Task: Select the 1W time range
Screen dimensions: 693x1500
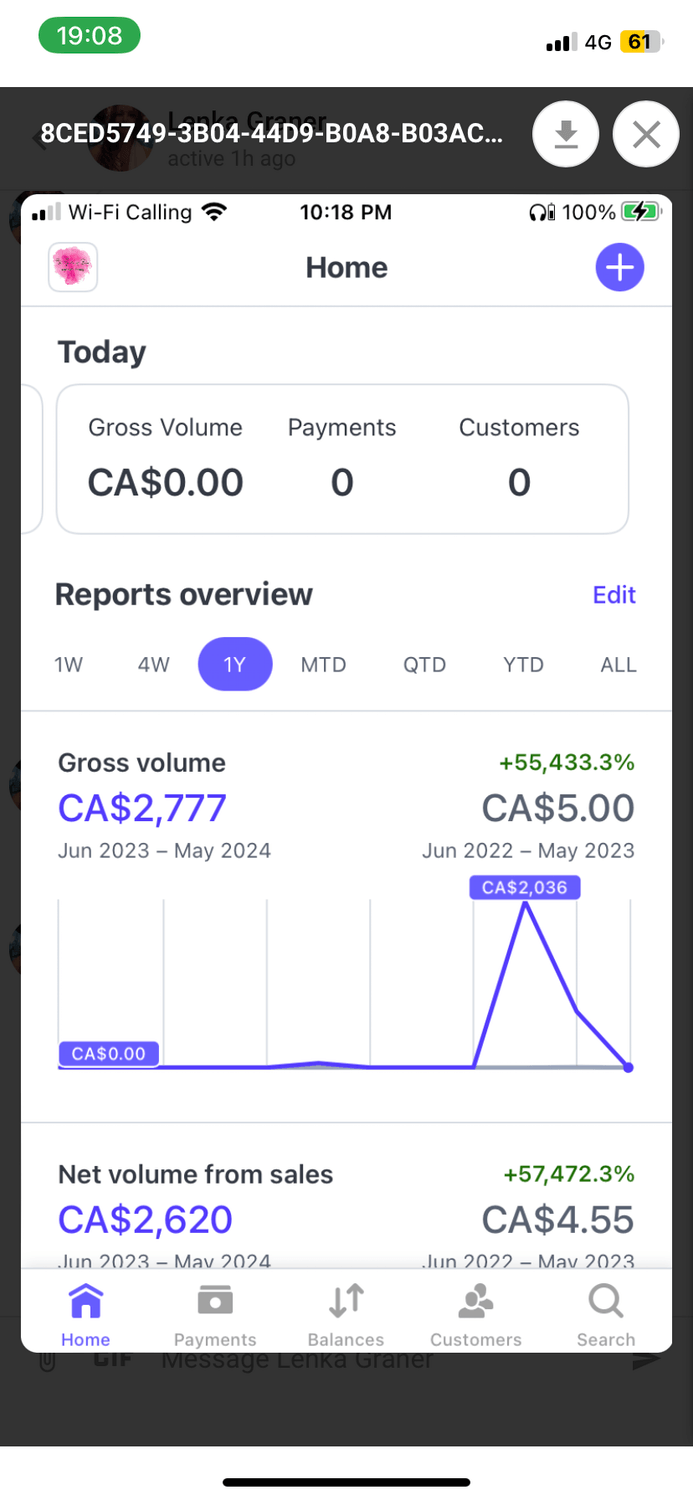Action: point(69,665)
